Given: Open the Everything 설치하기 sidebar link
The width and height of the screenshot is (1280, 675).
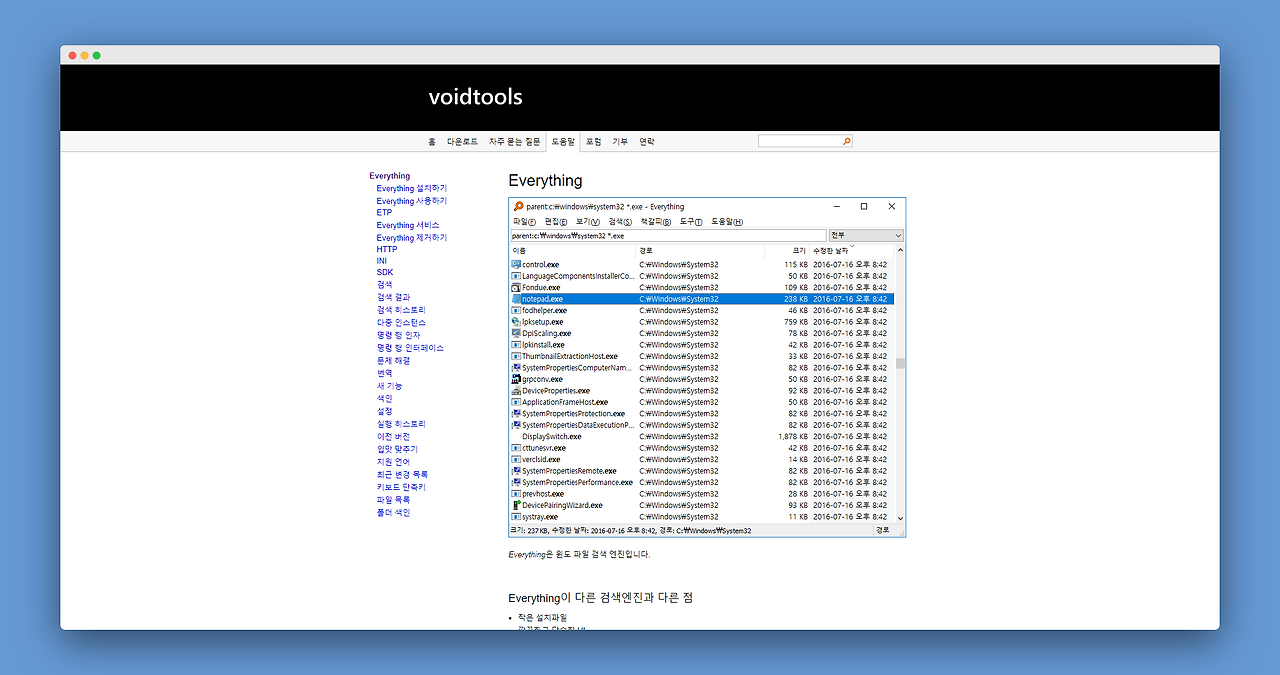Looking at the screenshot, I should [x=412, y=188].
